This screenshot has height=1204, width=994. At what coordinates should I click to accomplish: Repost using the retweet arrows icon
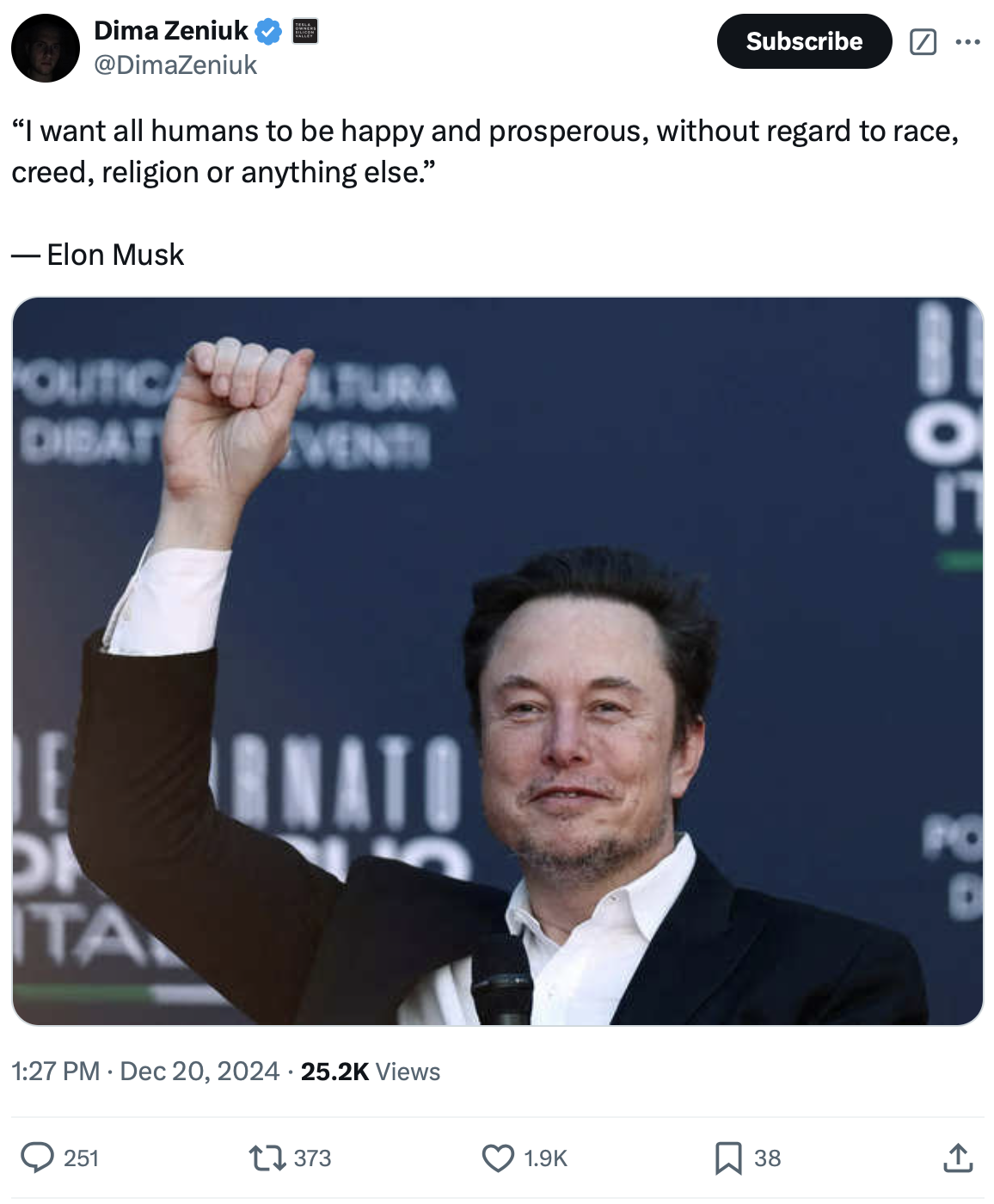pyautogui.click(x=267, y=1158)
